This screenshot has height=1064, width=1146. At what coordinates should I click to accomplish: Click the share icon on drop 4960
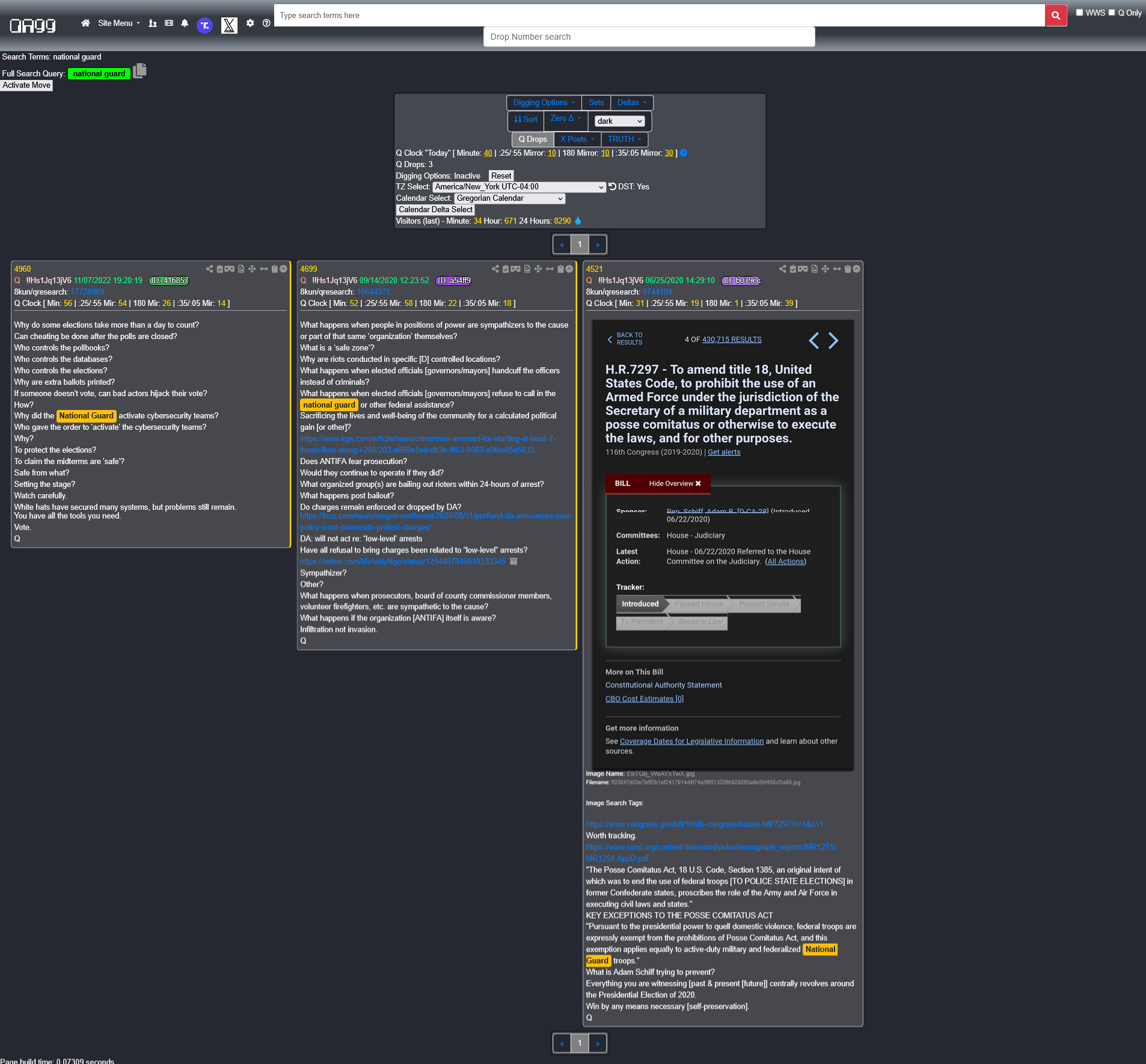point(209,269)
